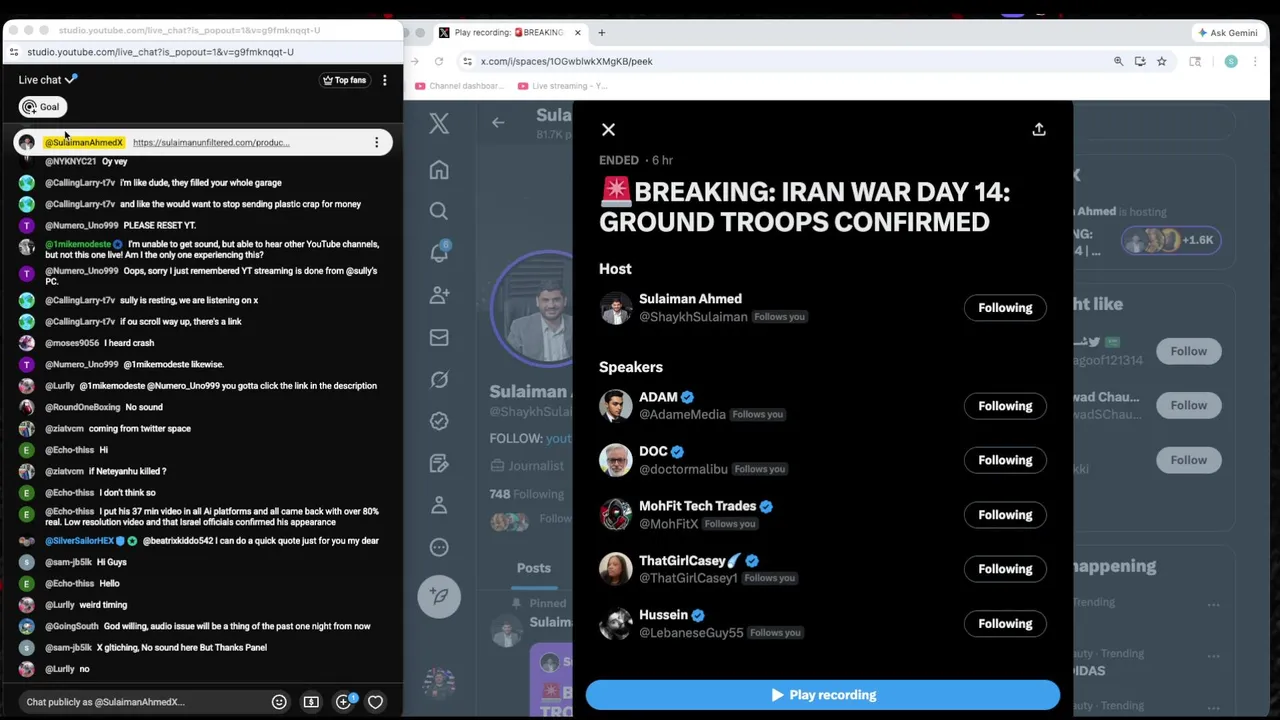This screenshot has width=1280, height=720.
Task: Click Following button for Hussein
Action: pyautogui.click(x=1005, y=624)
